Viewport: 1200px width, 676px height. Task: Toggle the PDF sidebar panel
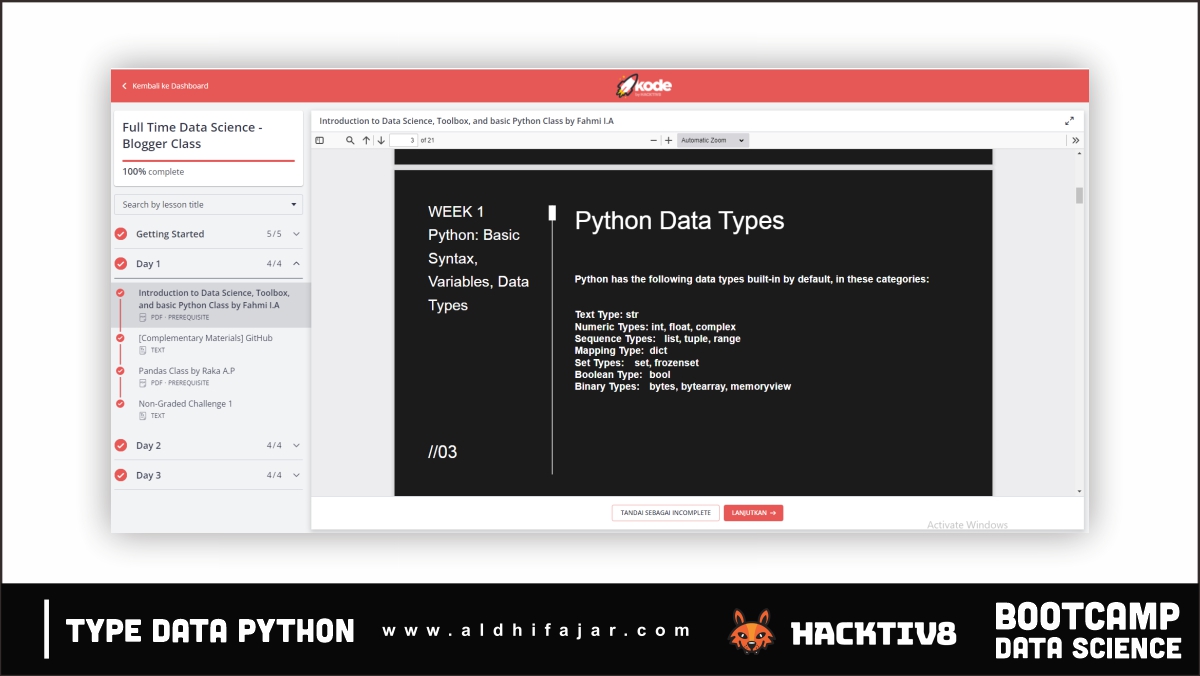318,140
